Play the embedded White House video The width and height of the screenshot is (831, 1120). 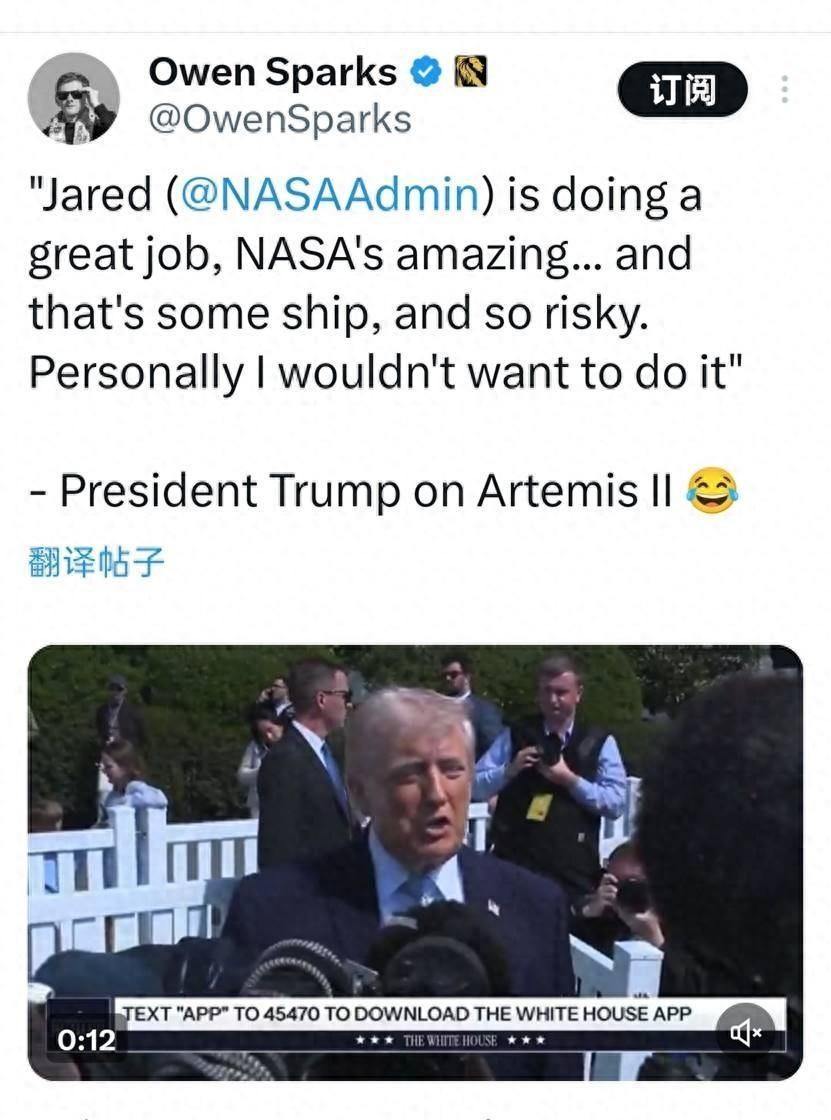pyautogui.click(x=415, y=862)
